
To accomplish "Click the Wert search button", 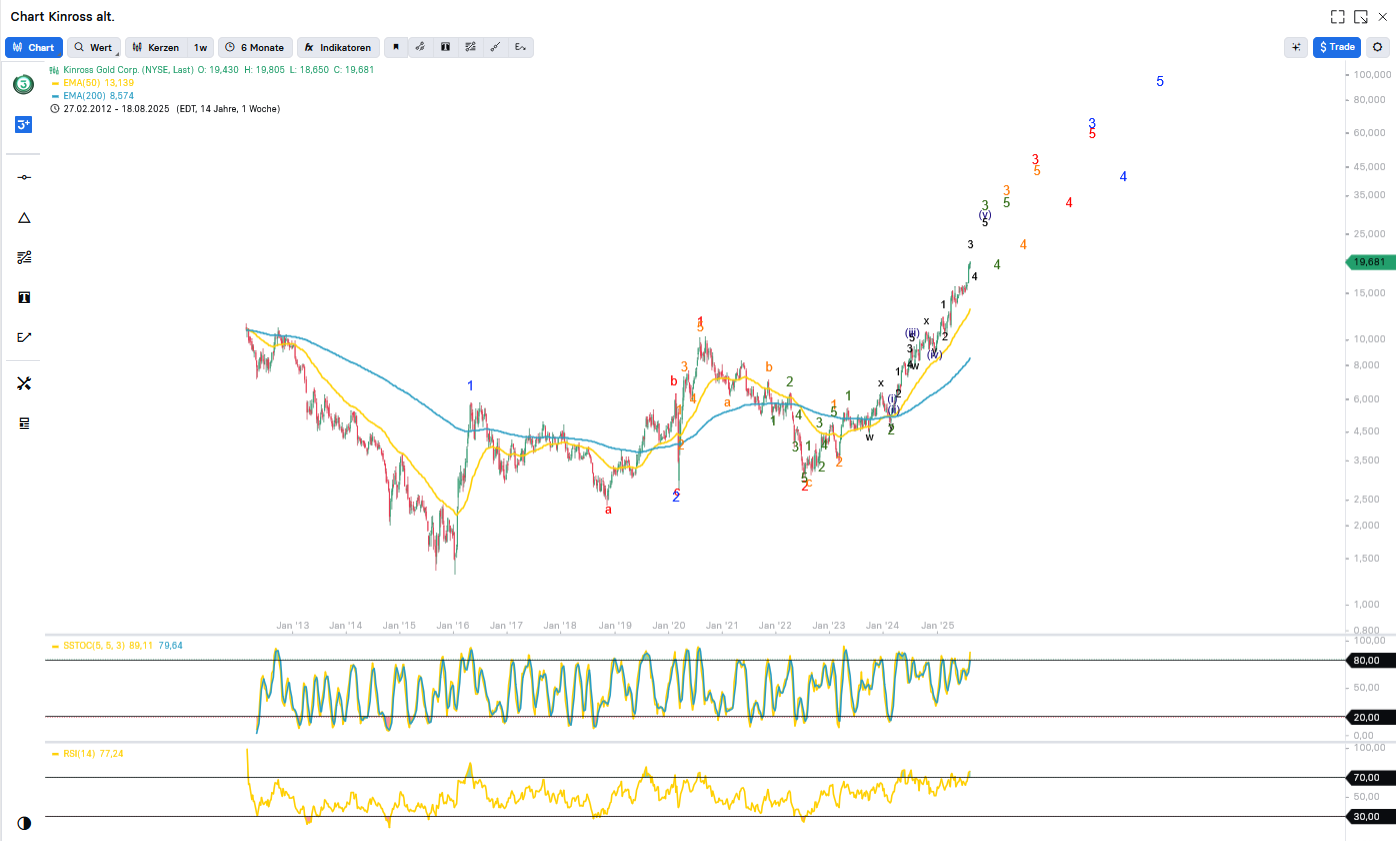I will (x=93, y=47).
